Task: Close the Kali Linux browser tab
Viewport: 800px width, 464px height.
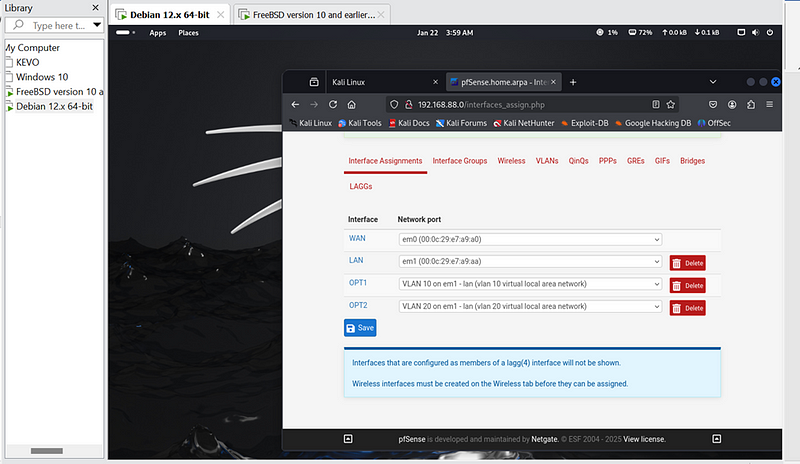Action: (x=435, y=82)
